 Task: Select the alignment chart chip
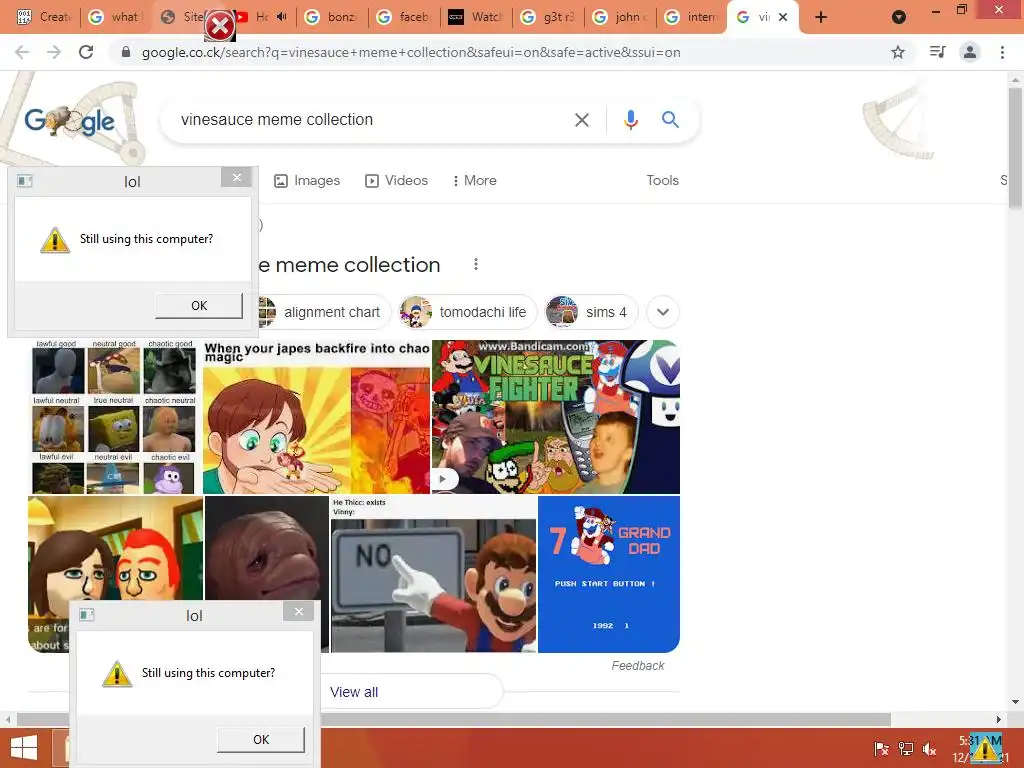pyautogui.click(x=324, y=312)
